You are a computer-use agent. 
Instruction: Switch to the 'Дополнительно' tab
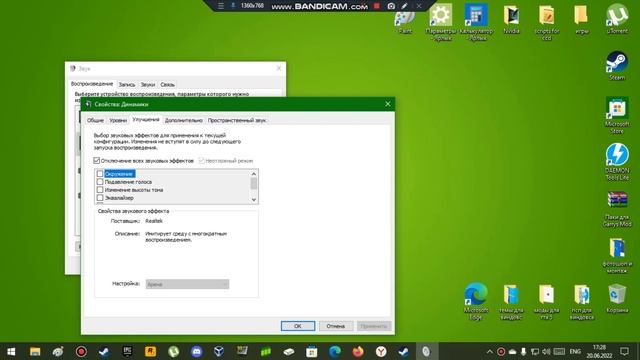184,120
